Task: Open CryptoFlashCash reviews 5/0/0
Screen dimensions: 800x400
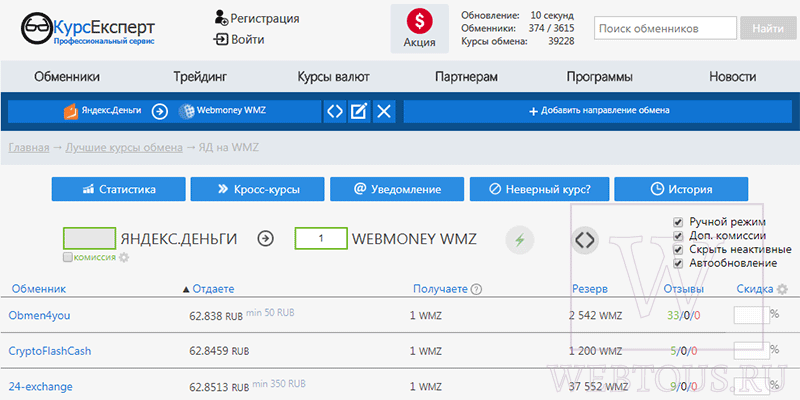Action: pos(683,351)
